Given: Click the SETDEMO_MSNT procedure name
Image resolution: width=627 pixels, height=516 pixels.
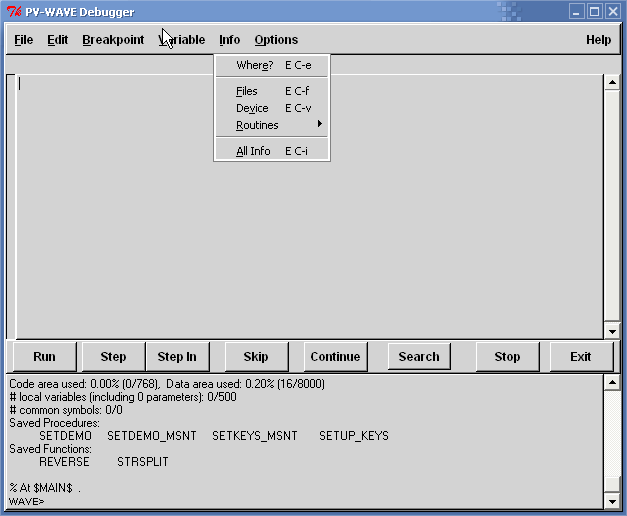Looking at the screenshot, I should tap(152, 436).
